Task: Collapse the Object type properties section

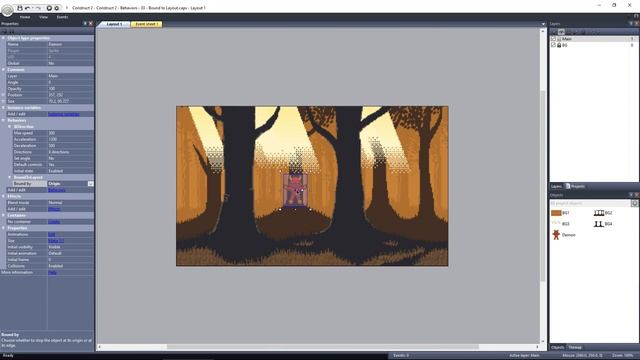Action: pyautogui.click(x=3, y=38)
